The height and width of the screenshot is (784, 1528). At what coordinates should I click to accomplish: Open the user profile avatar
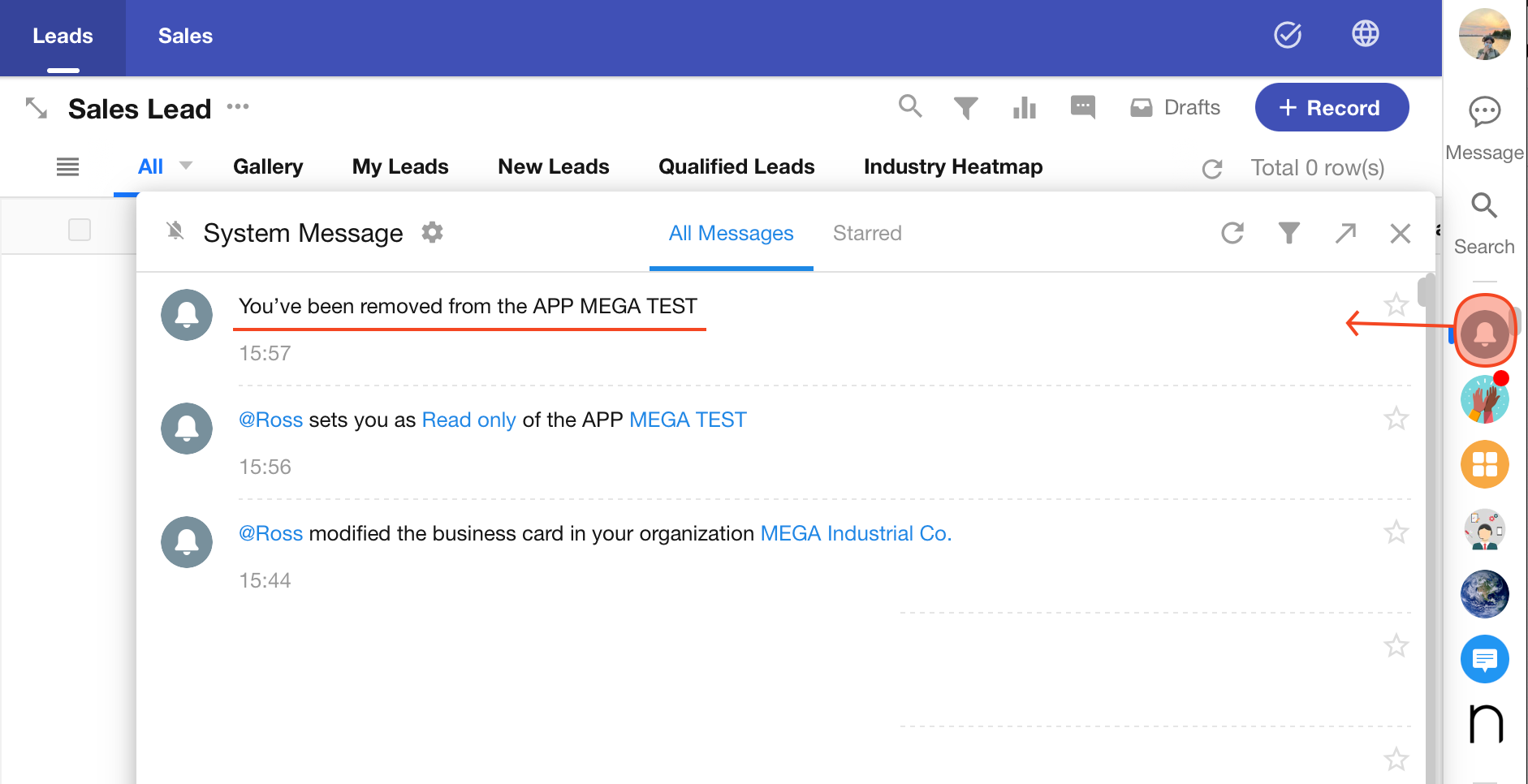pyautogui.click(x=1484, y=35)
